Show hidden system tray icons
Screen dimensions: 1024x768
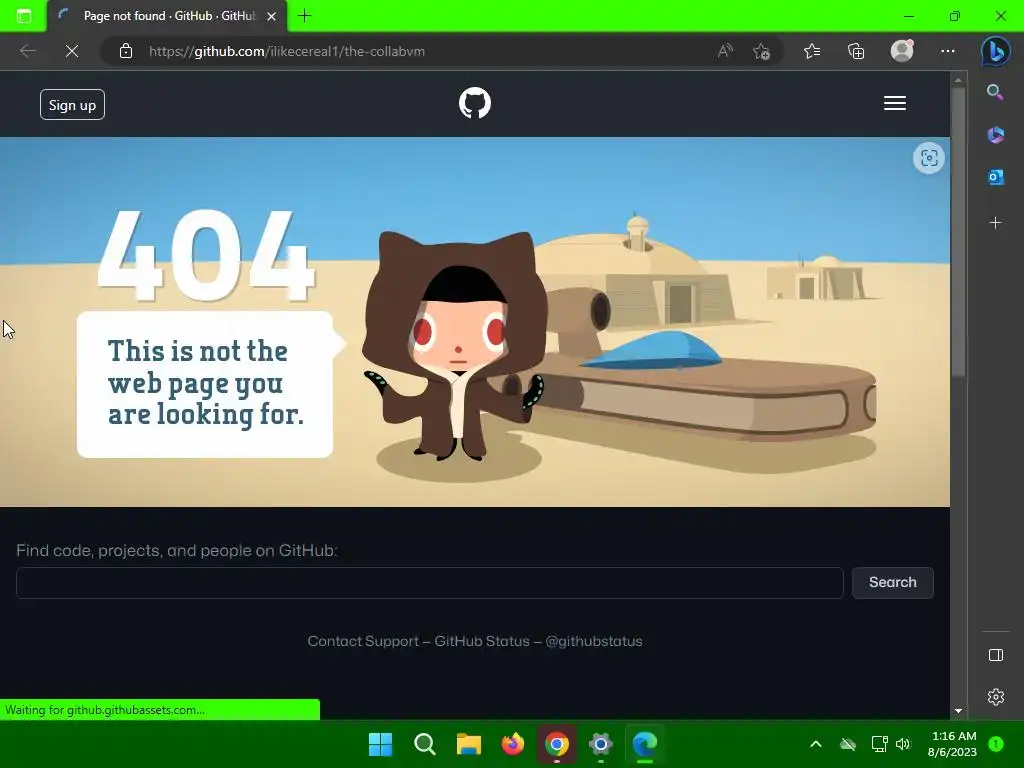click(x=816, y=744)
